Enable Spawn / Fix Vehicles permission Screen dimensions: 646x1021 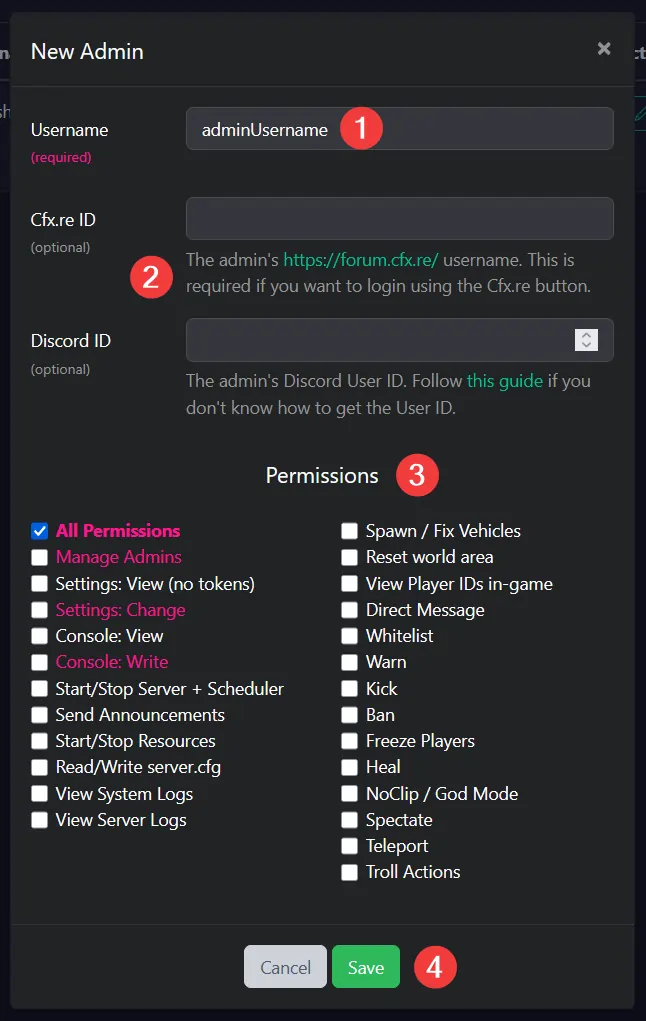350,531
